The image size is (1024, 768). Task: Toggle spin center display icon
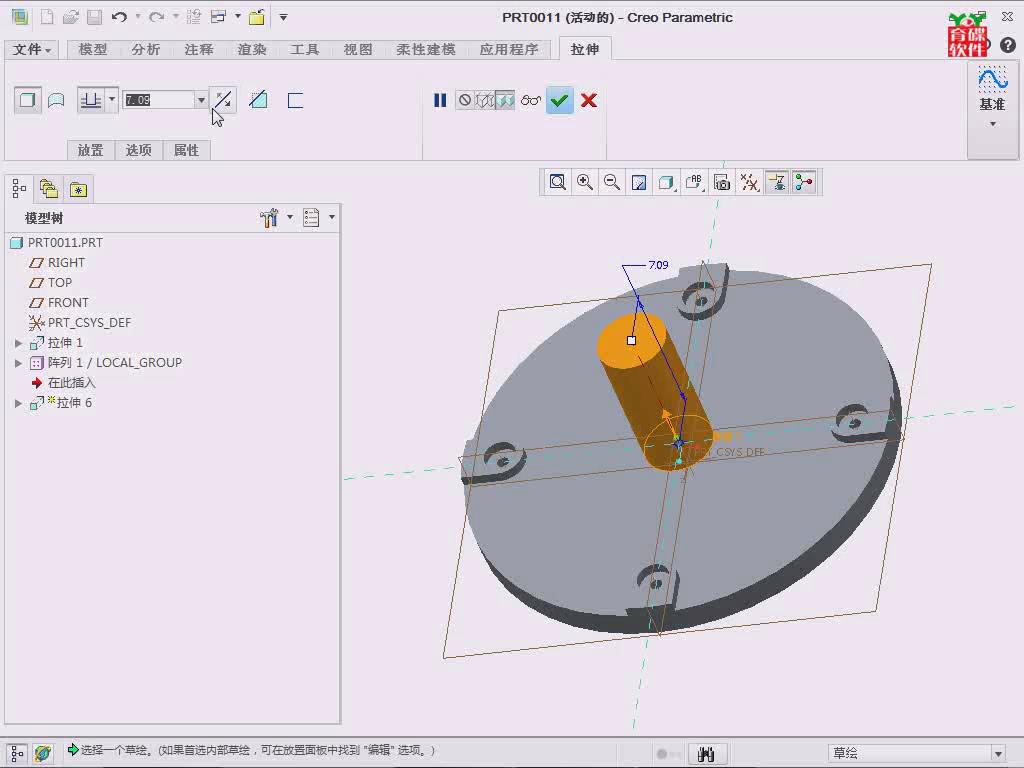click(804, 182)
